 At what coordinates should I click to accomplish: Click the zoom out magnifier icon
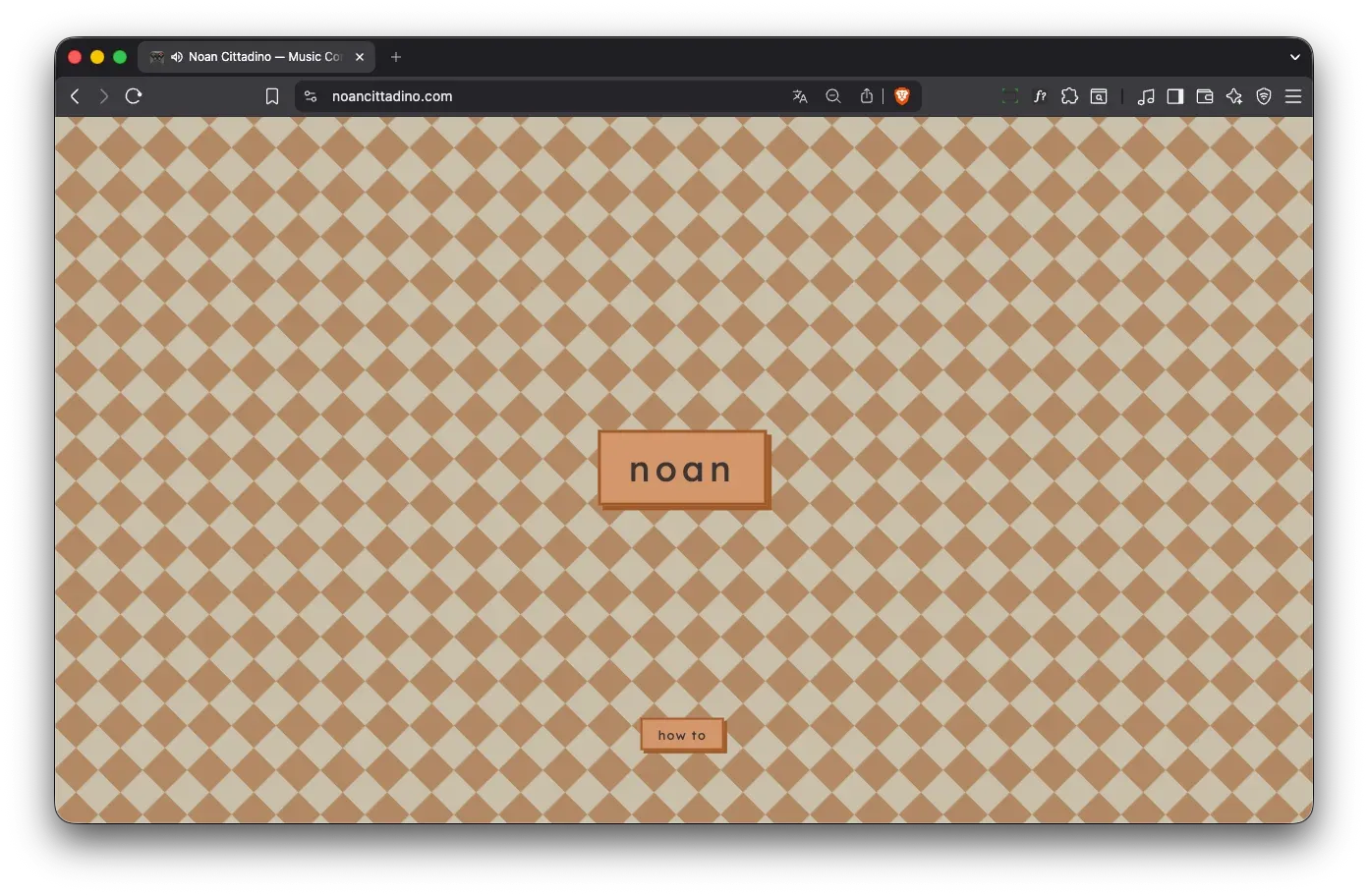pos(833,96)
